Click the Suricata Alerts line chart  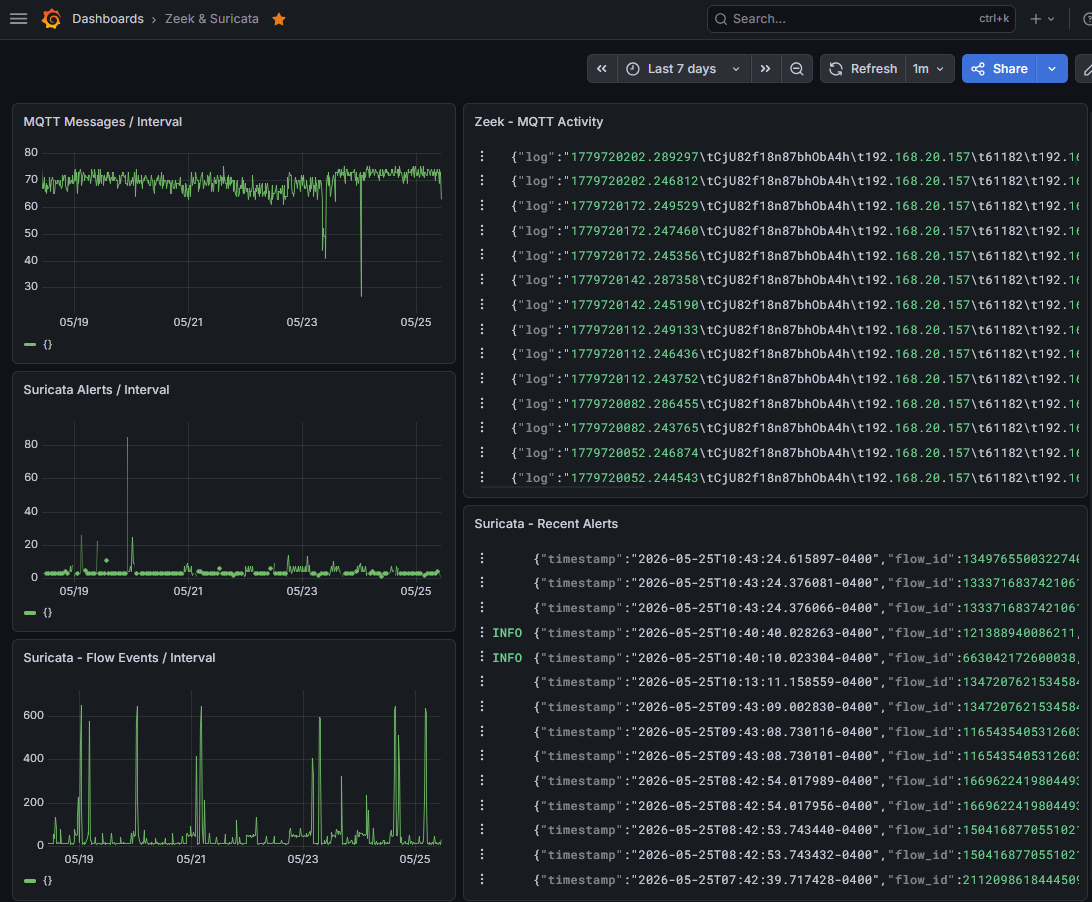point(241,500)
